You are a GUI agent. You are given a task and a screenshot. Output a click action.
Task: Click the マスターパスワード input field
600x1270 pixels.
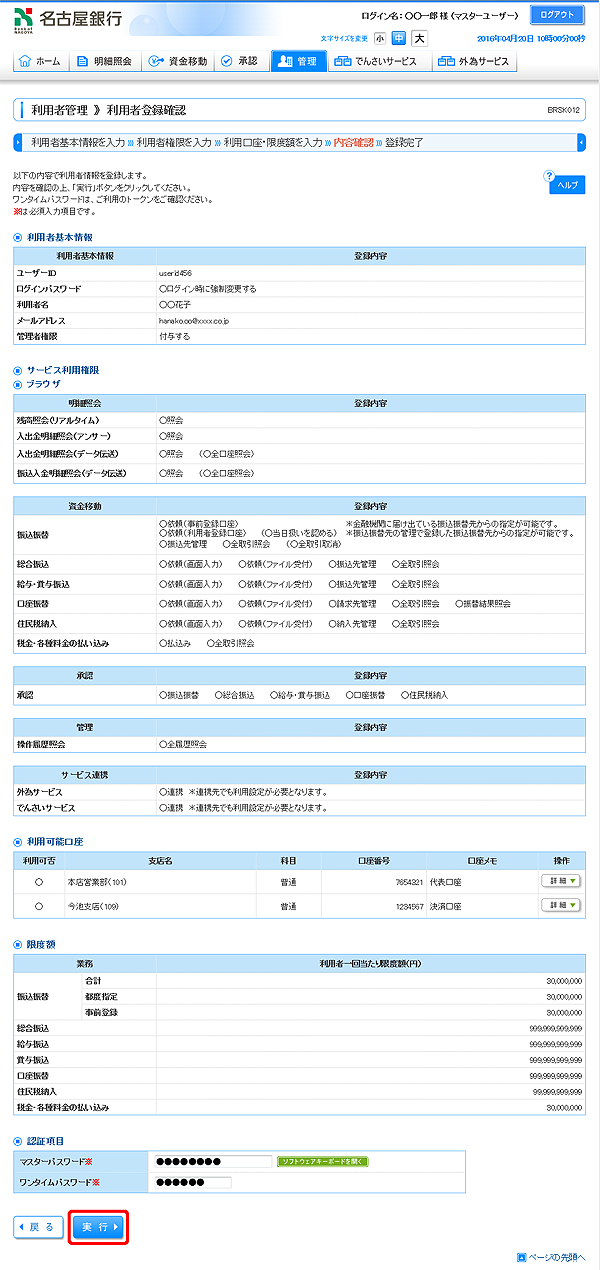[x=213, y=1161]
